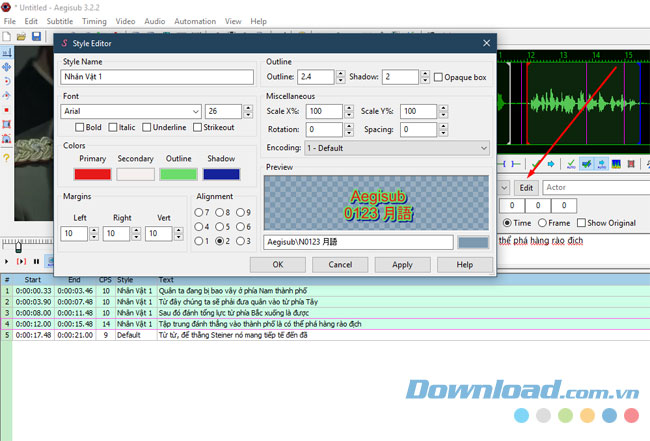Viewport: 650px width, 441px height.
Task: Open the Arial font dropdown
Action: pyautogui.click(x=194, y=112)
